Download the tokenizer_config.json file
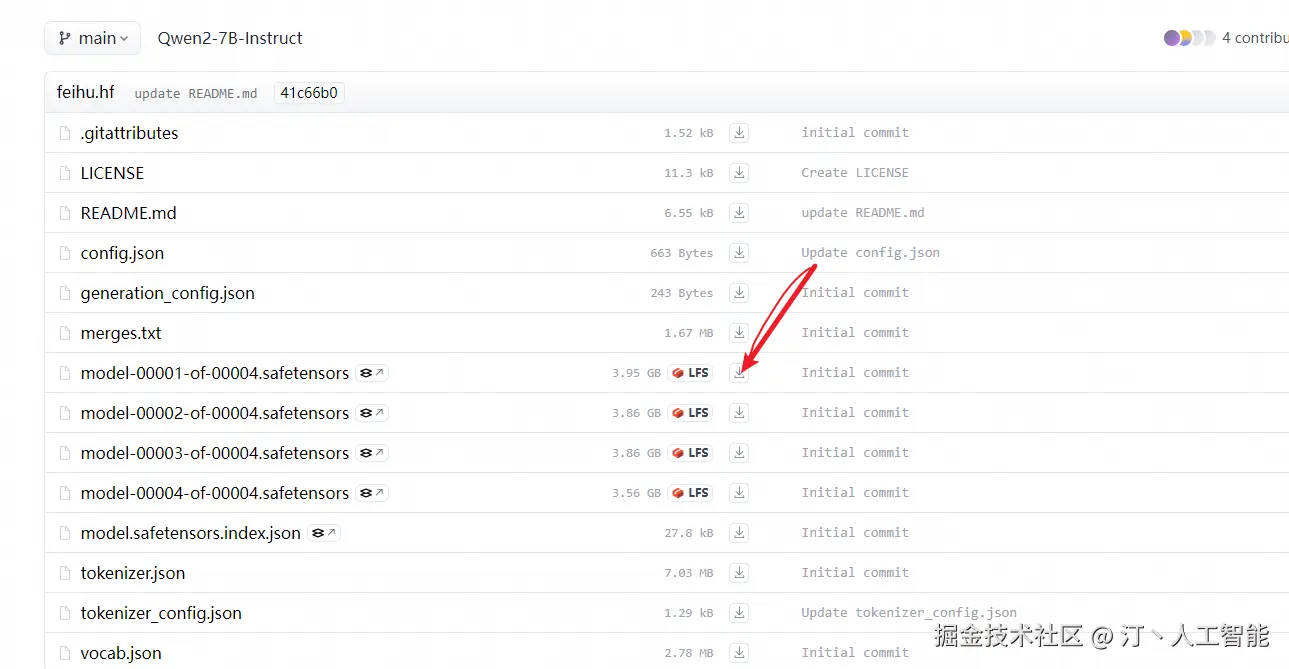Image resolution: width=1289 pixels, height=669 pixels. (739, 612)
